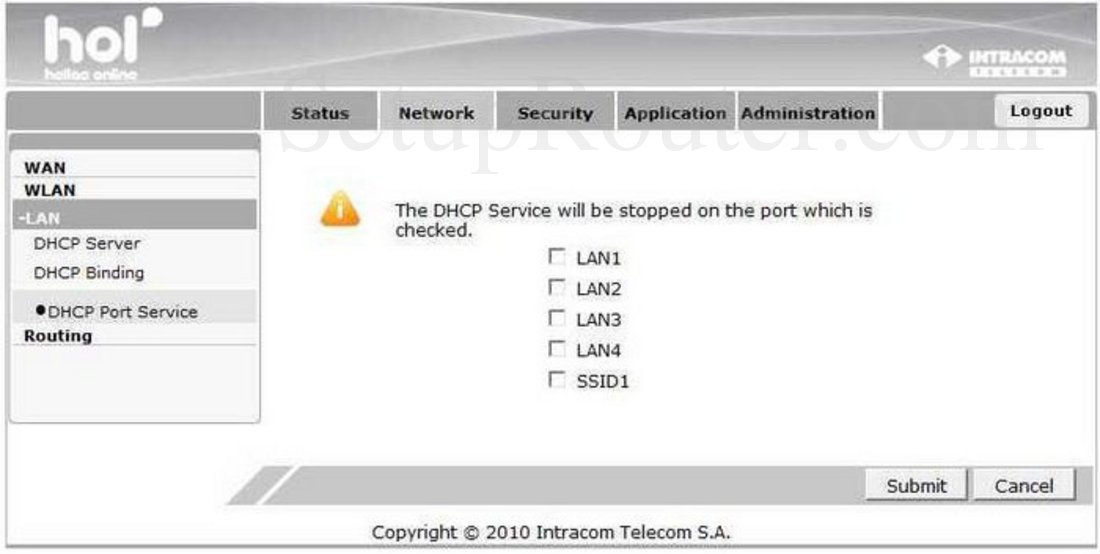
Task: Click the Submit button
Action: click(x=916, y=485)
